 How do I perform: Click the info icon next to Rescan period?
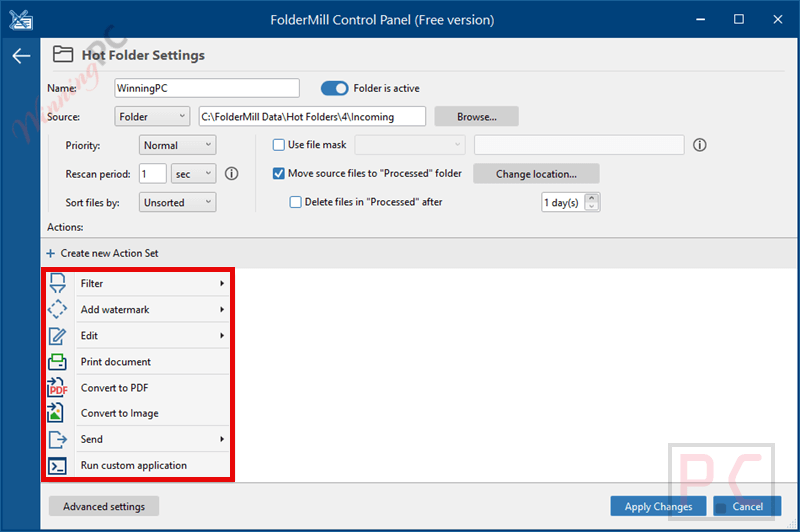(x=232, y=174)
